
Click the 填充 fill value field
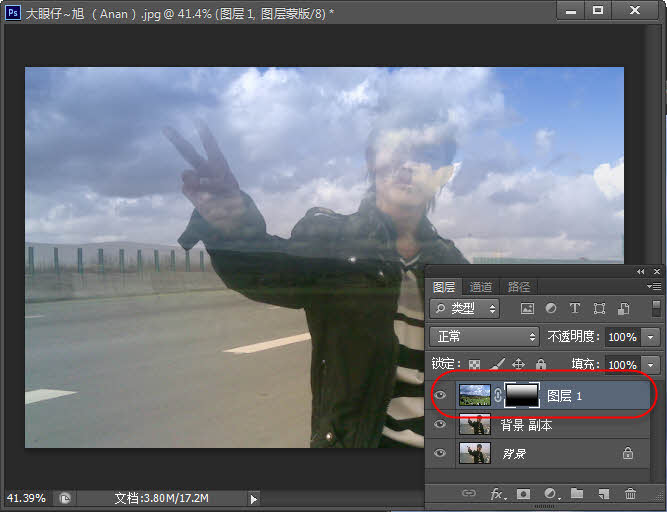tap(622, 365)
